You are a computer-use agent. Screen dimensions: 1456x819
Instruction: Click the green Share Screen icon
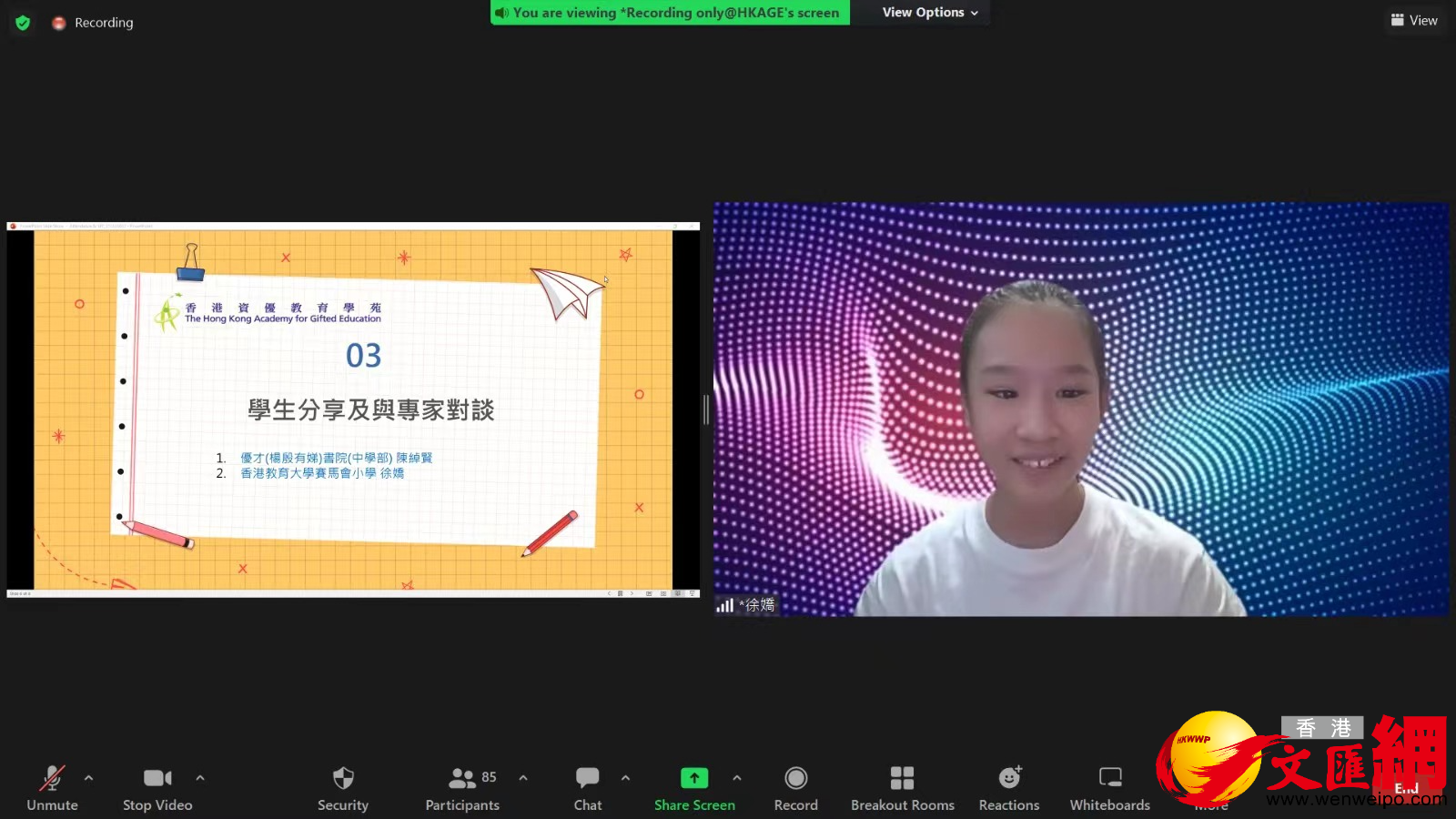tap(694, 778)
